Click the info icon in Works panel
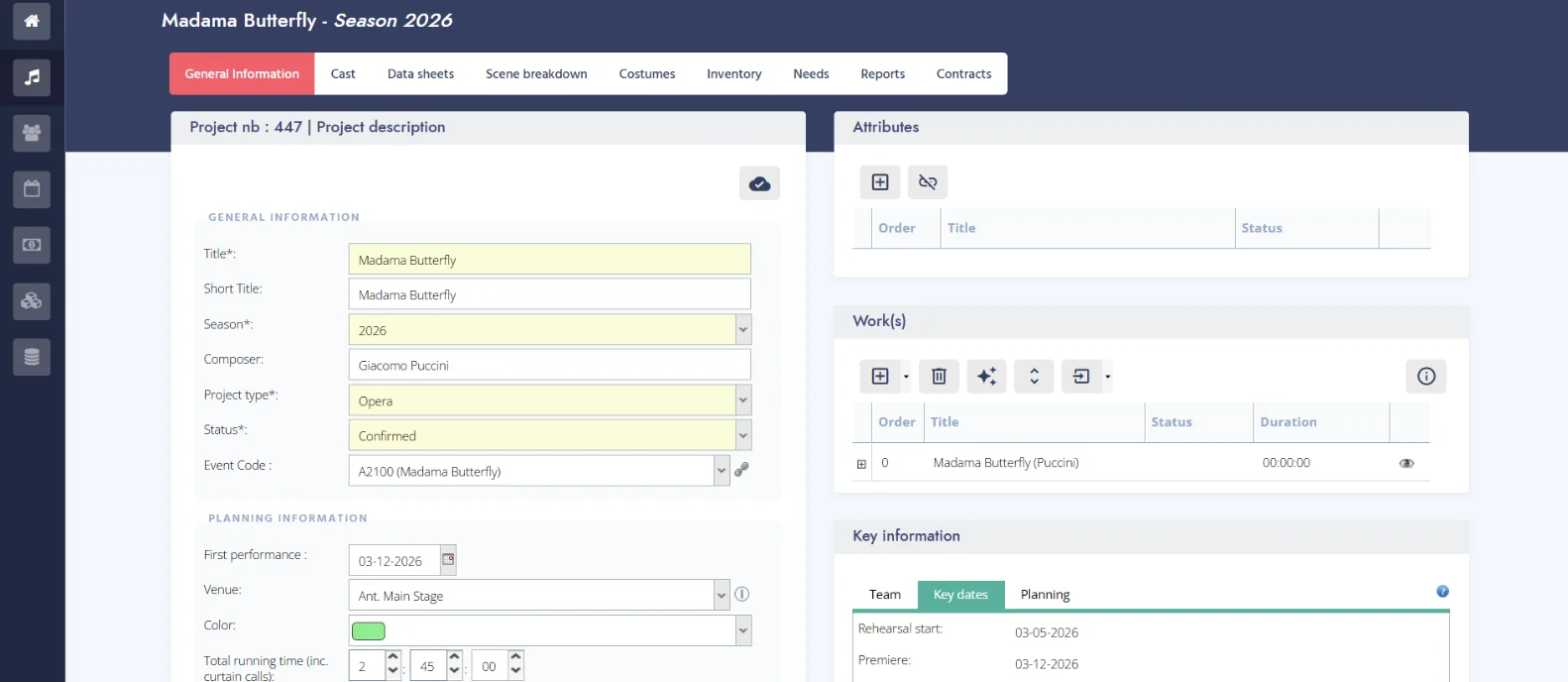The width and height of the screenshot is (1568, 682). [1425, 377]
